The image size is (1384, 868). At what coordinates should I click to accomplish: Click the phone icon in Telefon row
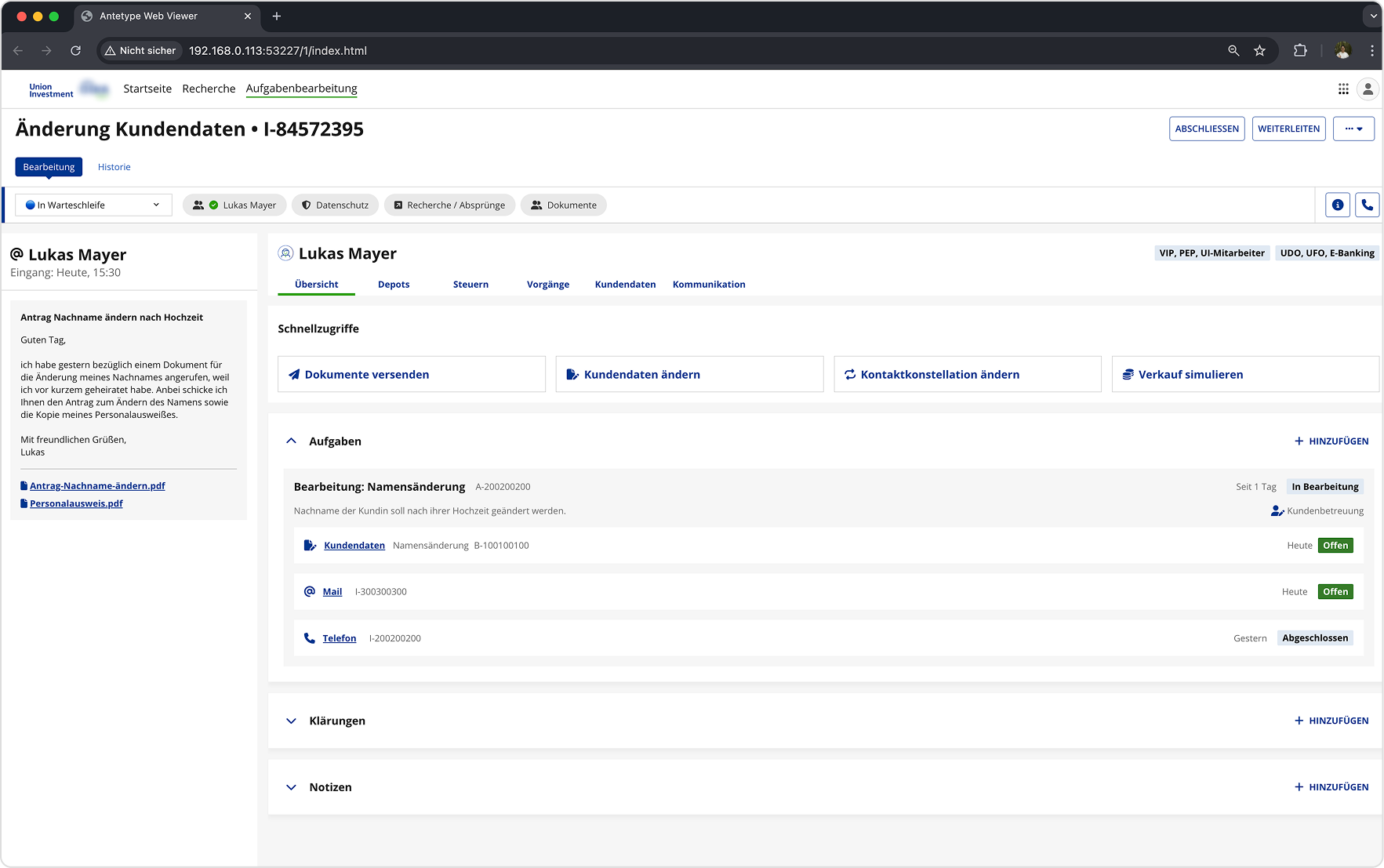point(310,638)
